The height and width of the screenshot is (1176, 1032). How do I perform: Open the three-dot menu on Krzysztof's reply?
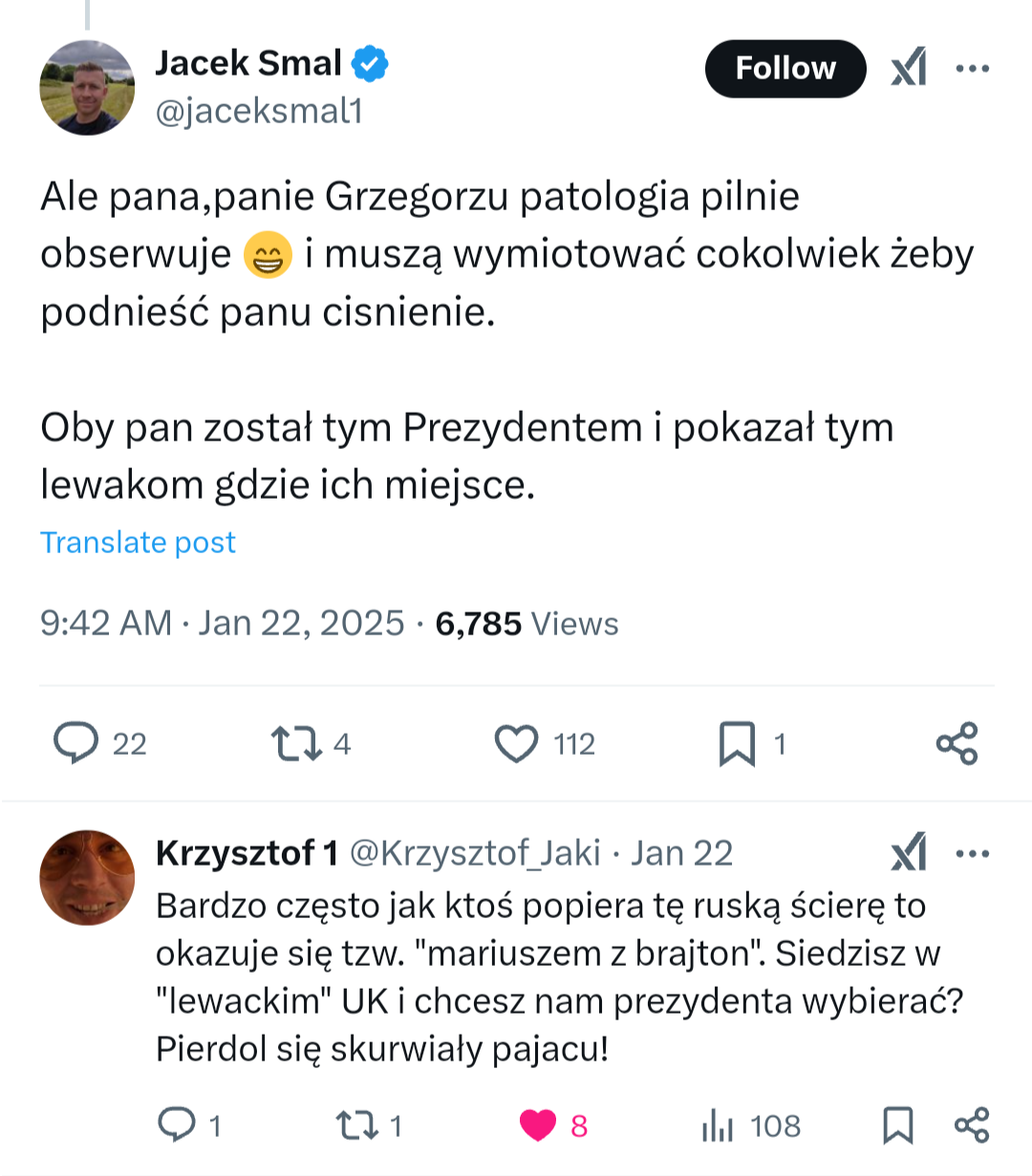(972, 852)
